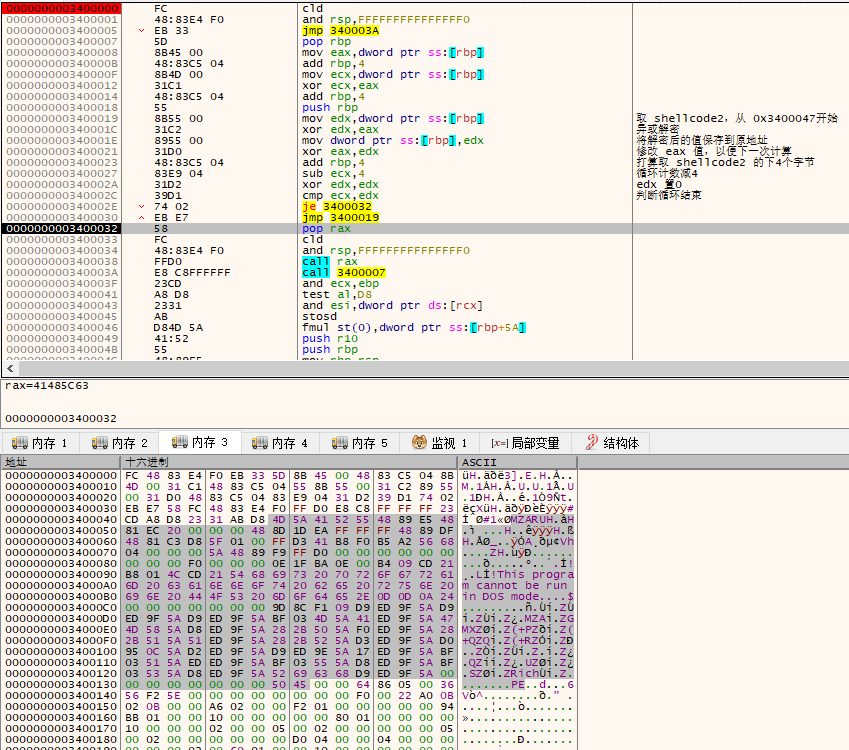
Task: Click the 监视 1 watch dog icon
Action: coord(419,443)
